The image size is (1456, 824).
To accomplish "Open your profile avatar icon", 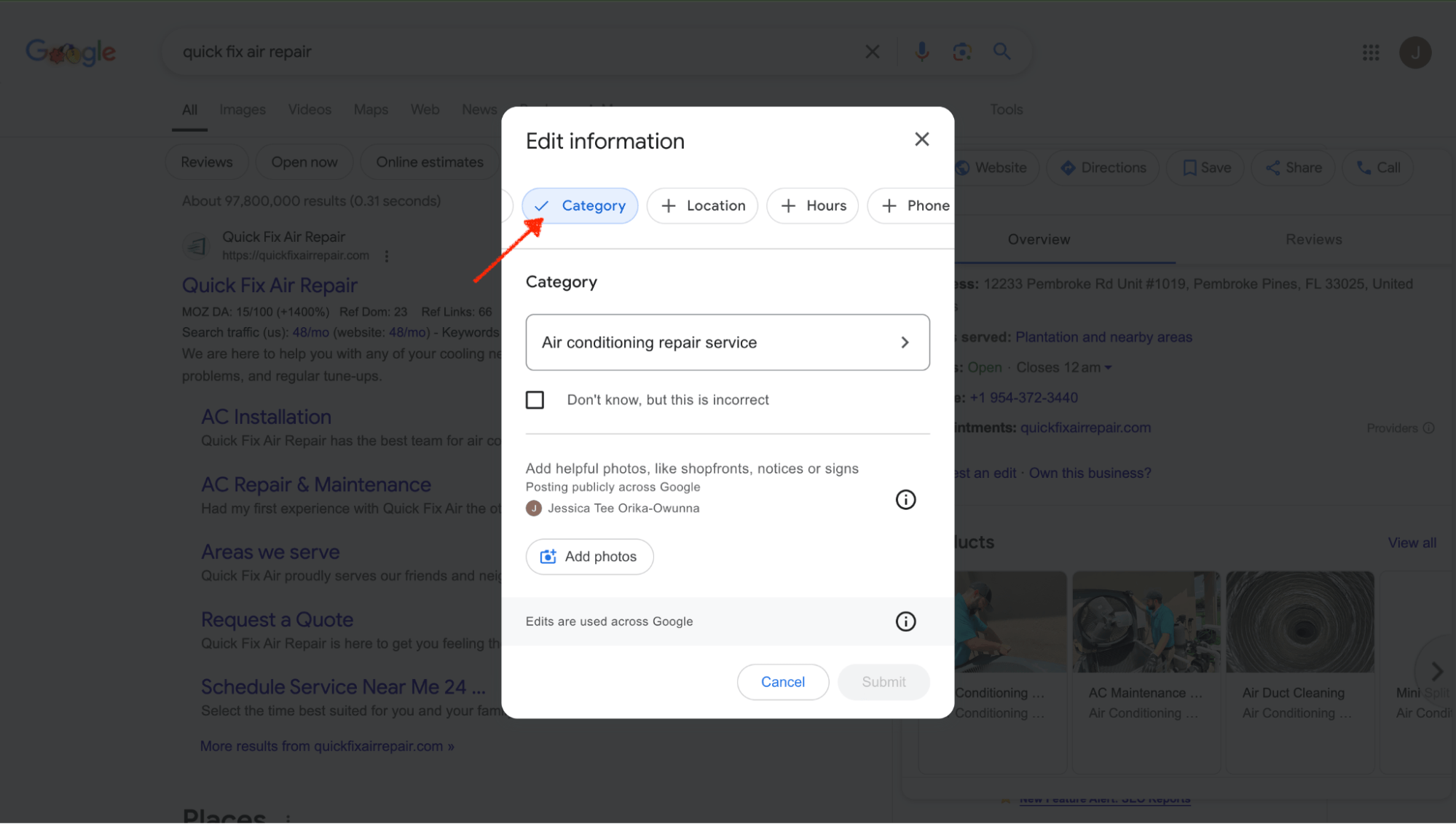I will click(x=1415, y=52).
